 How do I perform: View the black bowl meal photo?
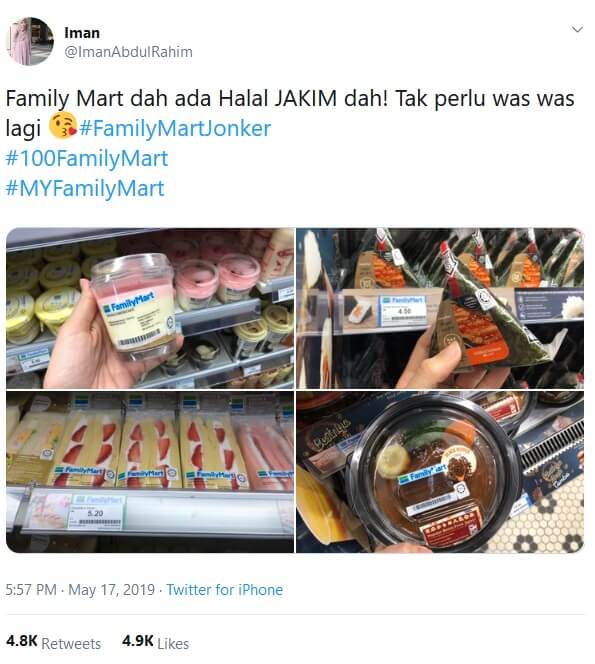(x=440, y=472)
